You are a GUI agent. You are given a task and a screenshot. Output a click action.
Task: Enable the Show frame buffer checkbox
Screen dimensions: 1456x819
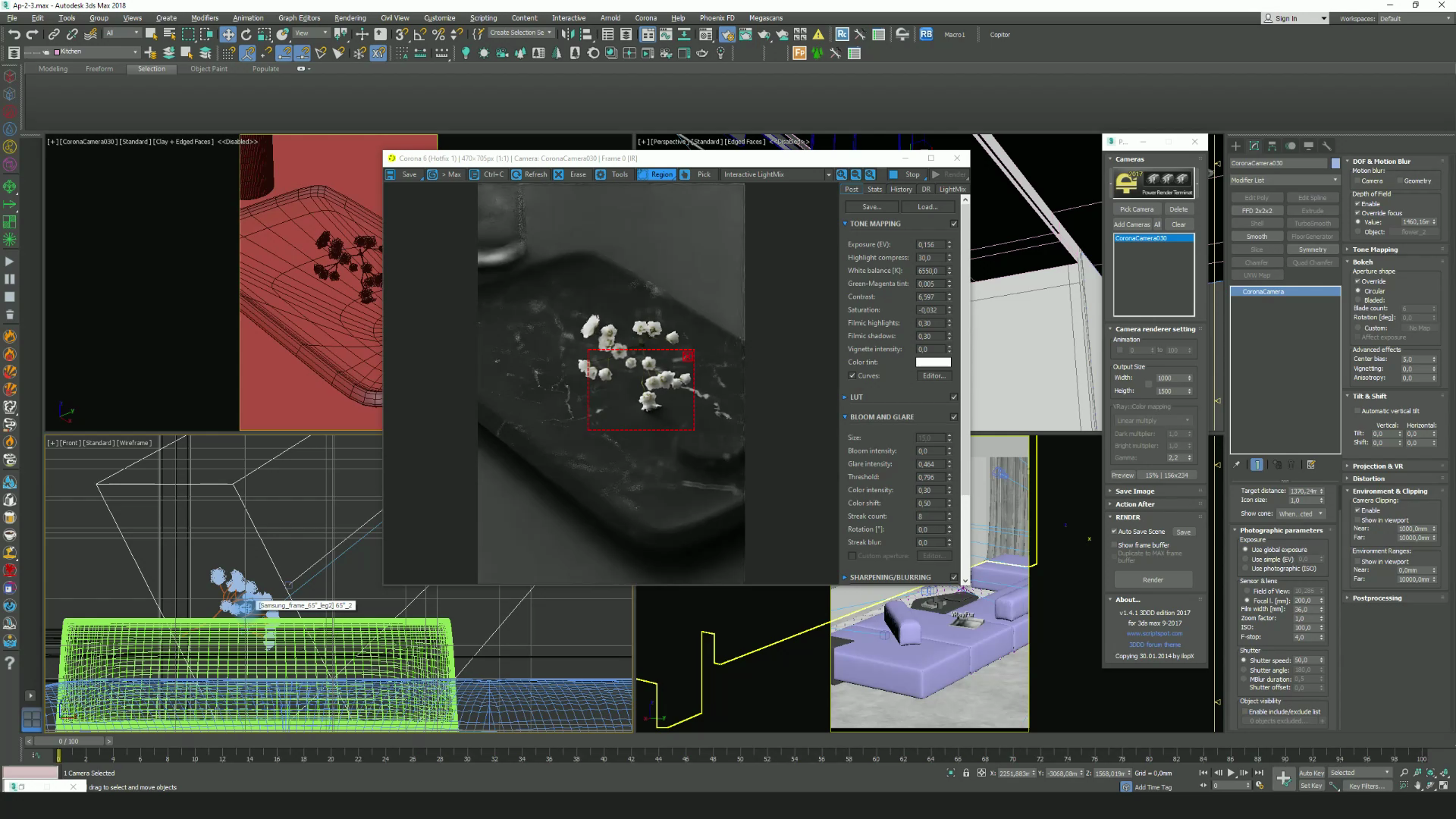1114,545
